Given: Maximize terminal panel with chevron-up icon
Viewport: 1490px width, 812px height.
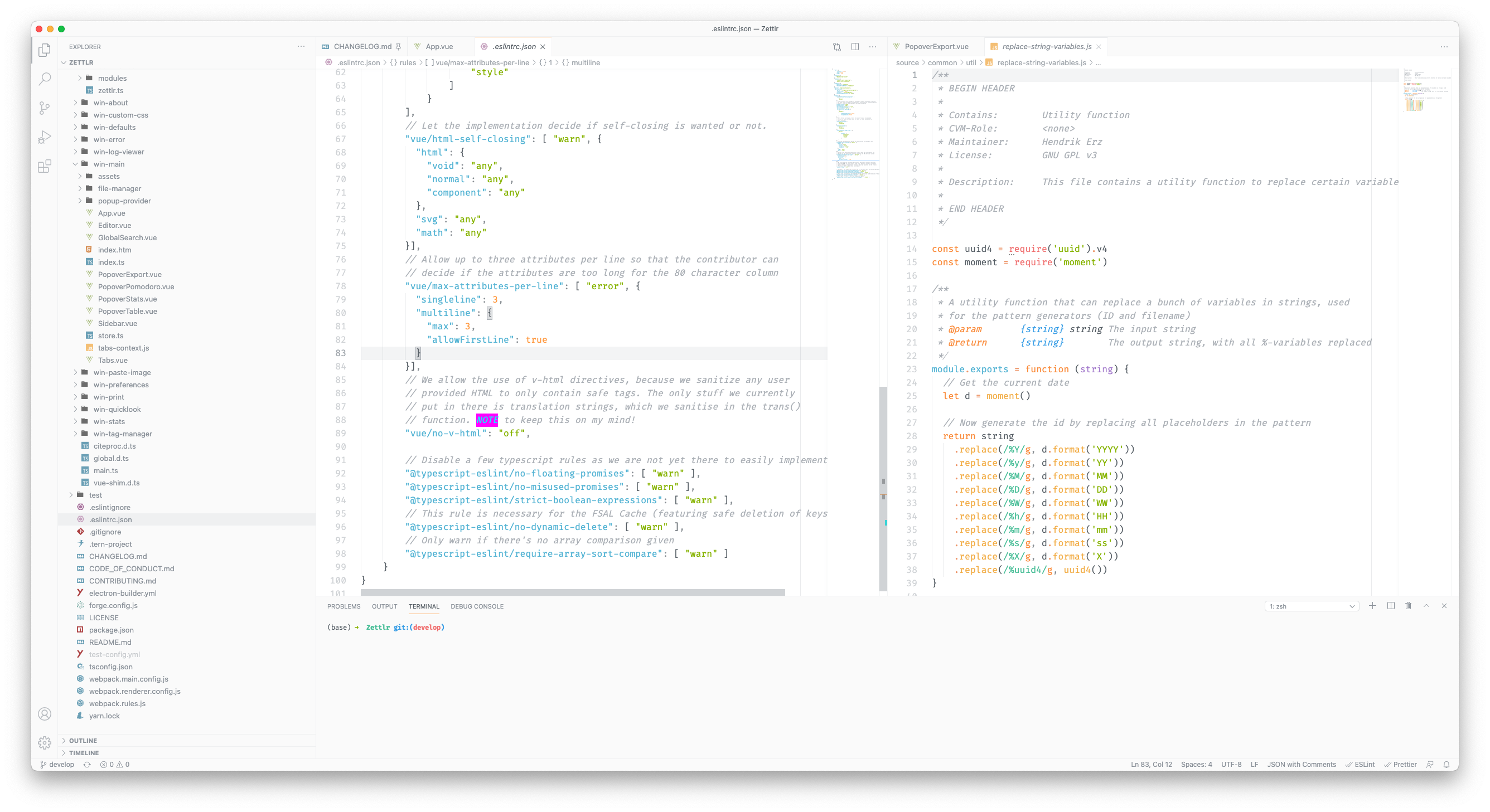Looking at the screenshot, I should click(x=1426, y=606).
